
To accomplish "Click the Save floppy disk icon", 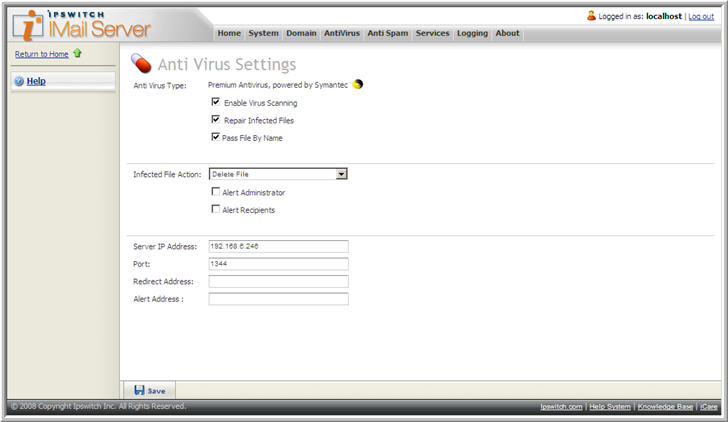I will [x=138, y=390].
